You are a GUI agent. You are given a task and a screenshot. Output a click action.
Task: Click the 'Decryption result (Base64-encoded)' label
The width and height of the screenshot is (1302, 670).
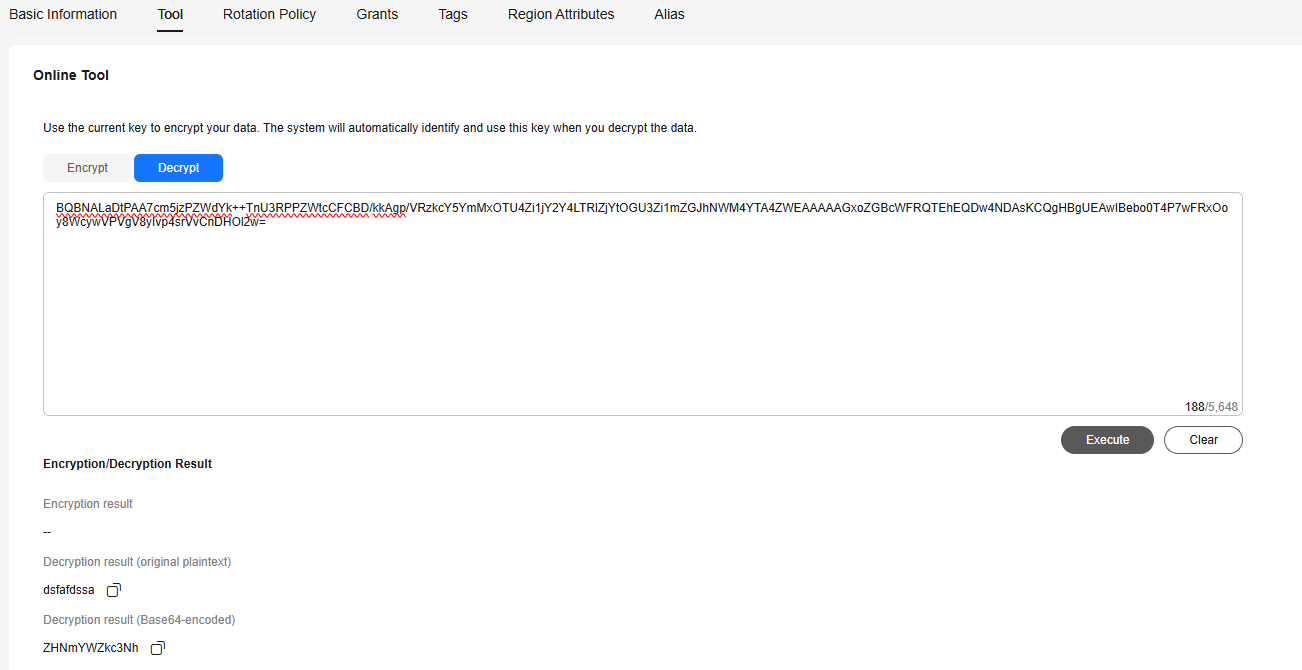[x=139, y=620]
